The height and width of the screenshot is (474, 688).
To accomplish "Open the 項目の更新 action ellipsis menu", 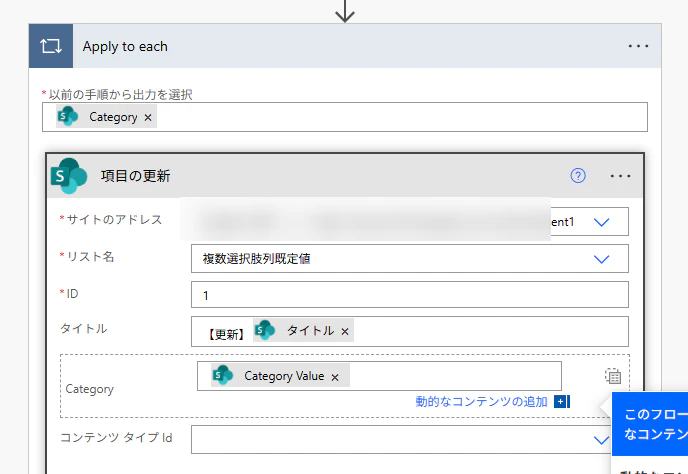I will click(x=620, y=176).
